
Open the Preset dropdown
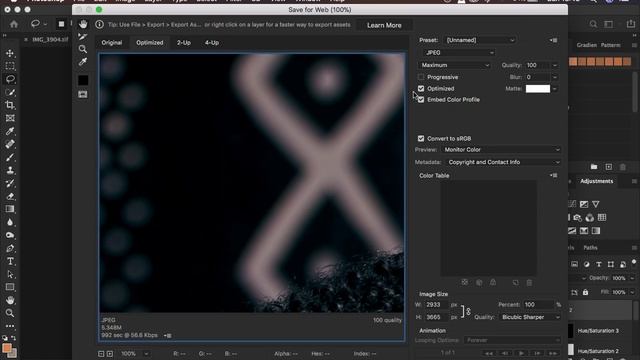480,40
